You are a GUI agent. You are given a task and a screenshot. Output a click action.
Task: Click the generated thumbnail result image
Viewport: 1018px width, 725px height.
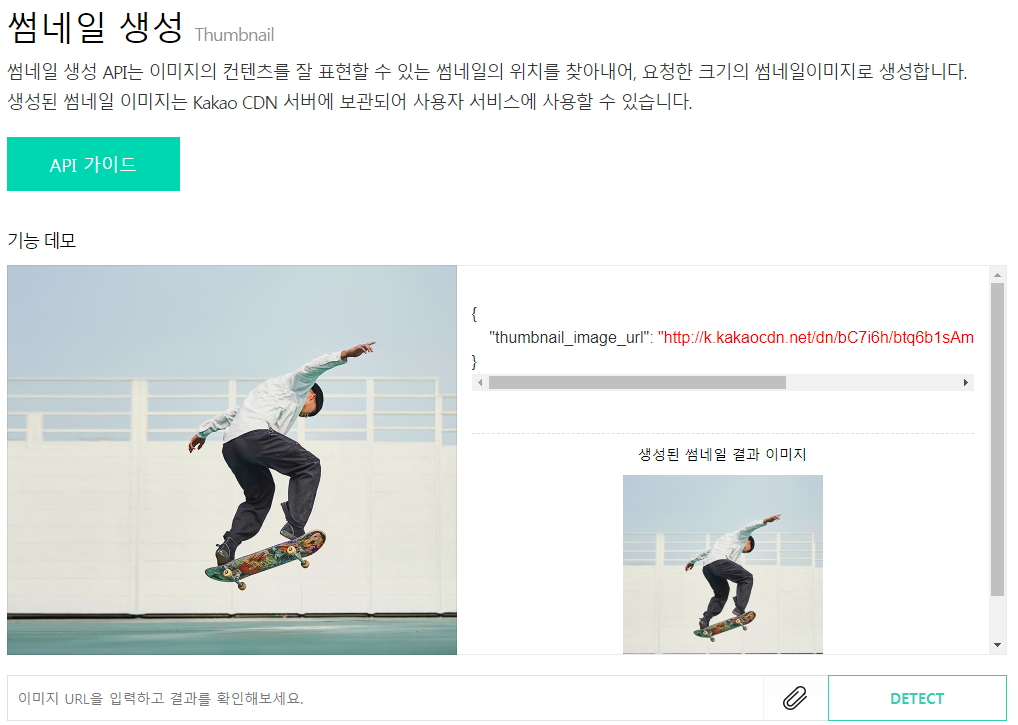coord(723,564)
